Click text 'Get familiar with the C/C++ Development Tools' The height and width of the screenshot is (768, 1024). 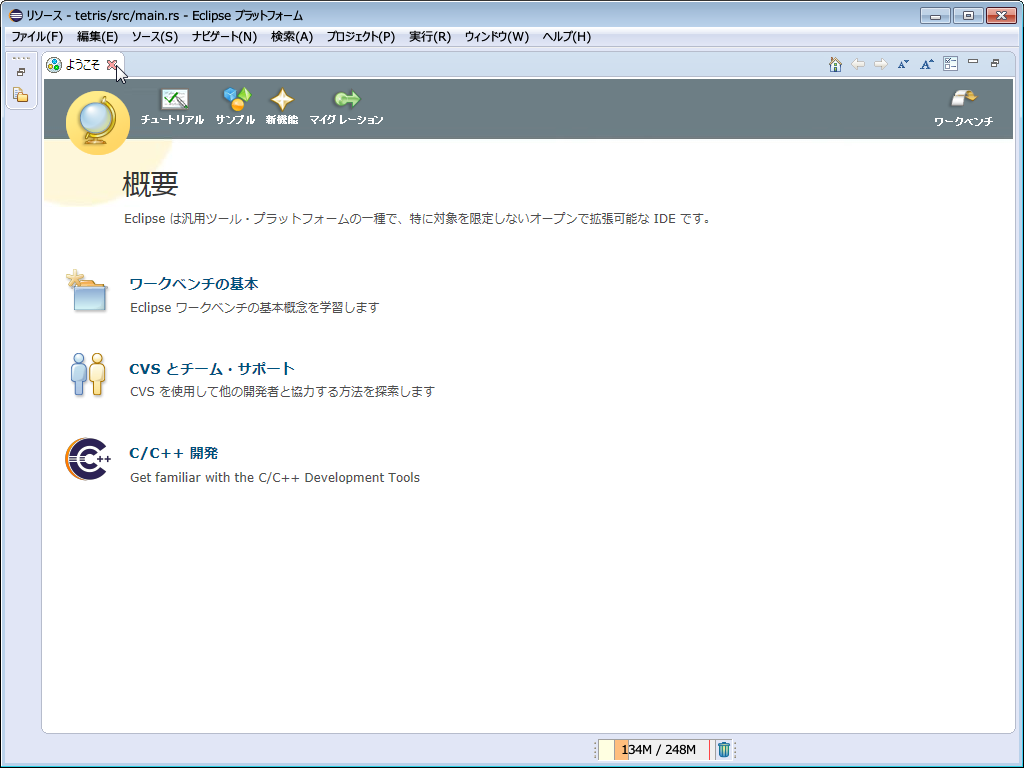point(275,477)
